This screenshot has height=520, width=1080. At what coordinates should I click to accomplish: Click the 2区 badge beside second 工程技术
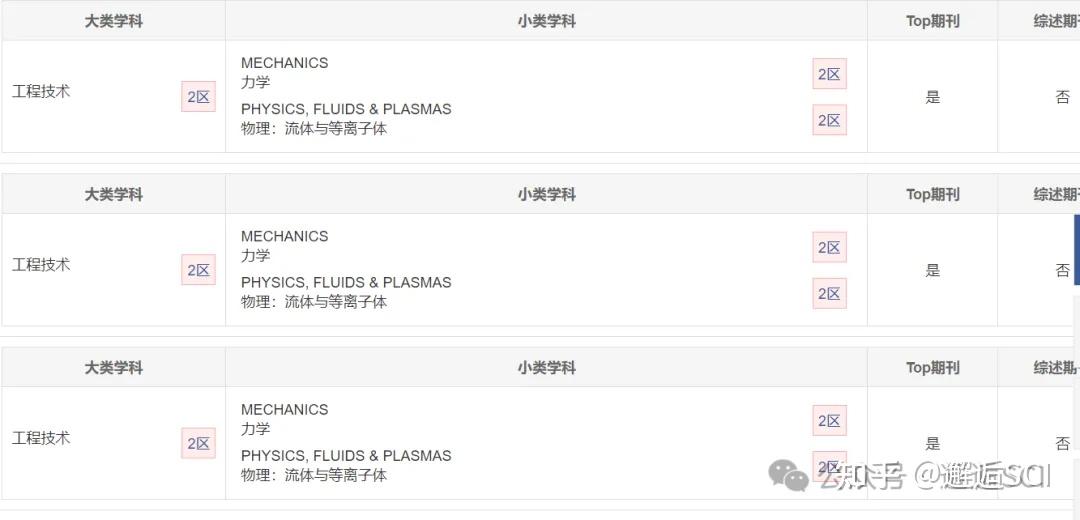tap(198, 270)
